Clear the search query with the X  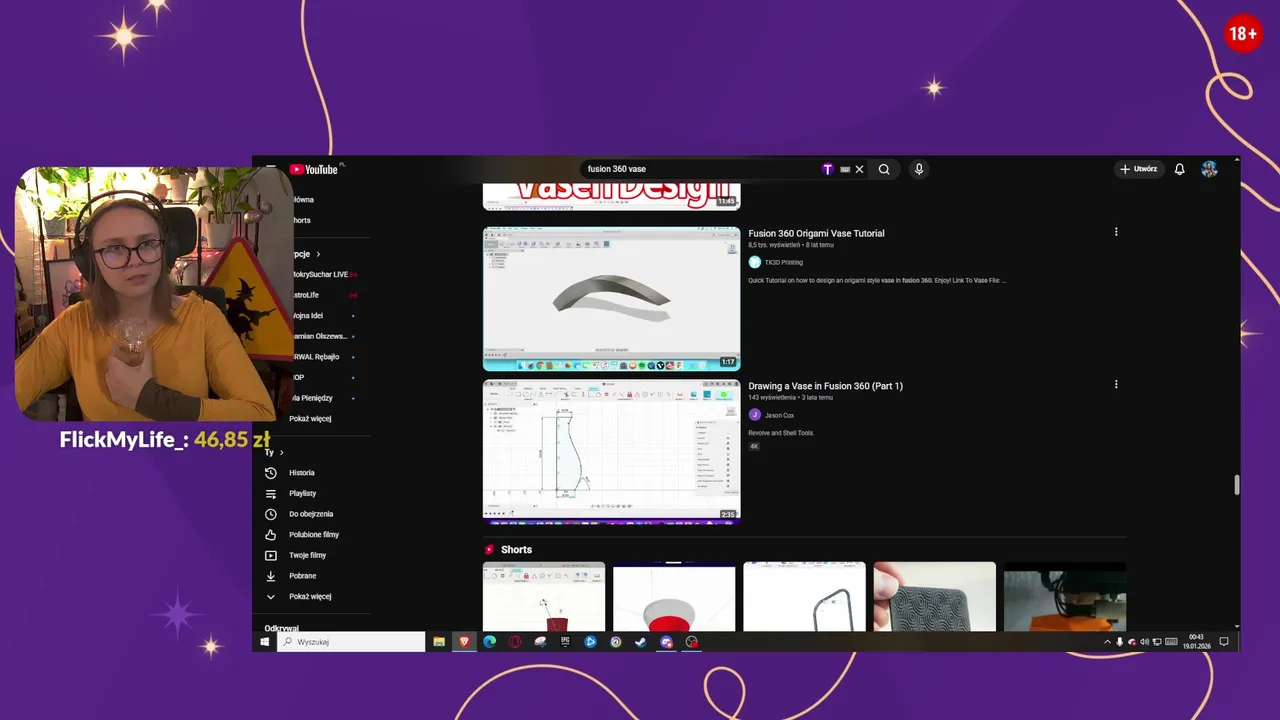(859, 169)
